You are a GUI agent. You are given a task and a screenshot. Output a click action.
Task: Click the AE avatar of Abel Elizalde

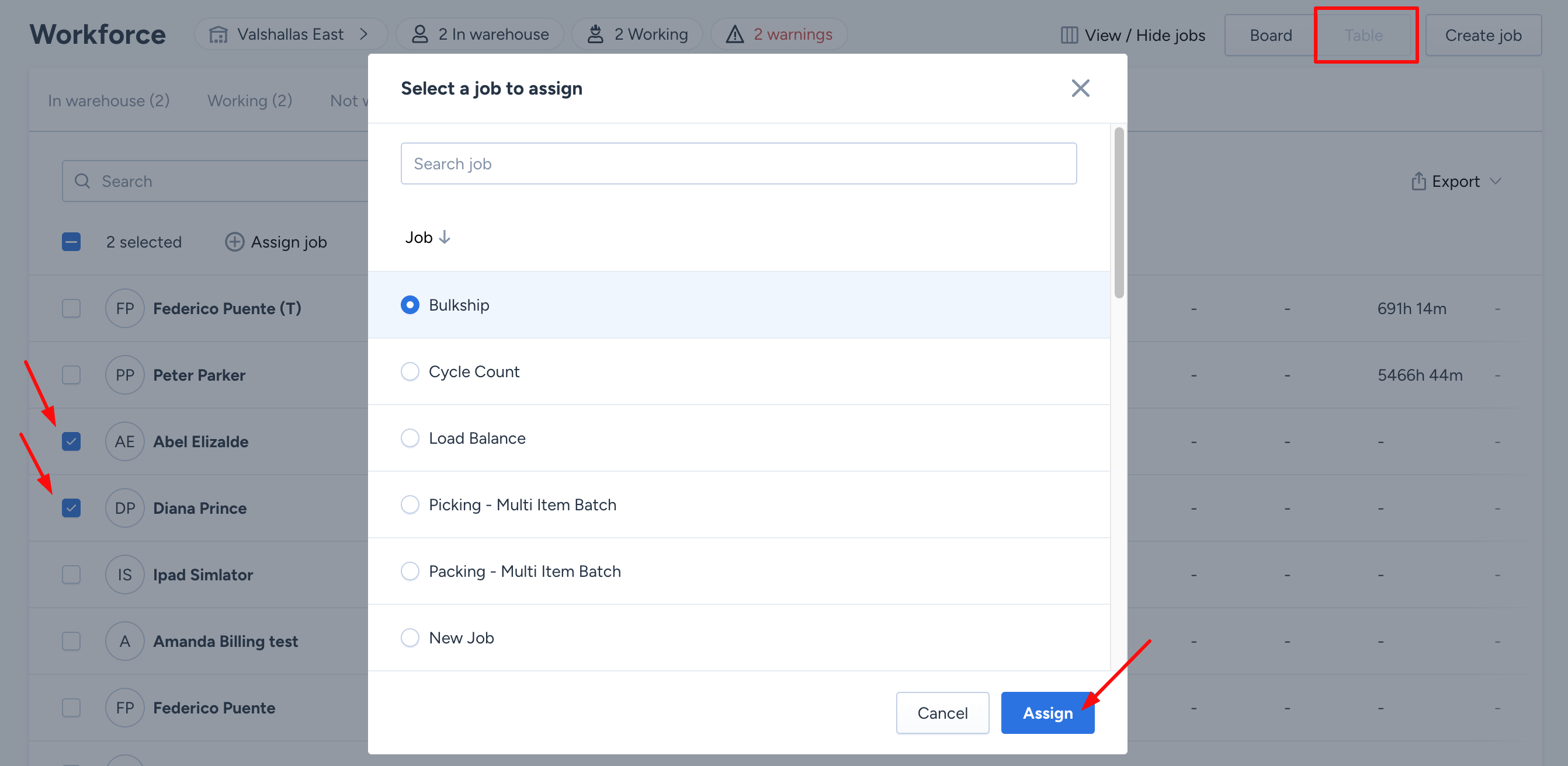pyautogui.click(x=125, y=442)
